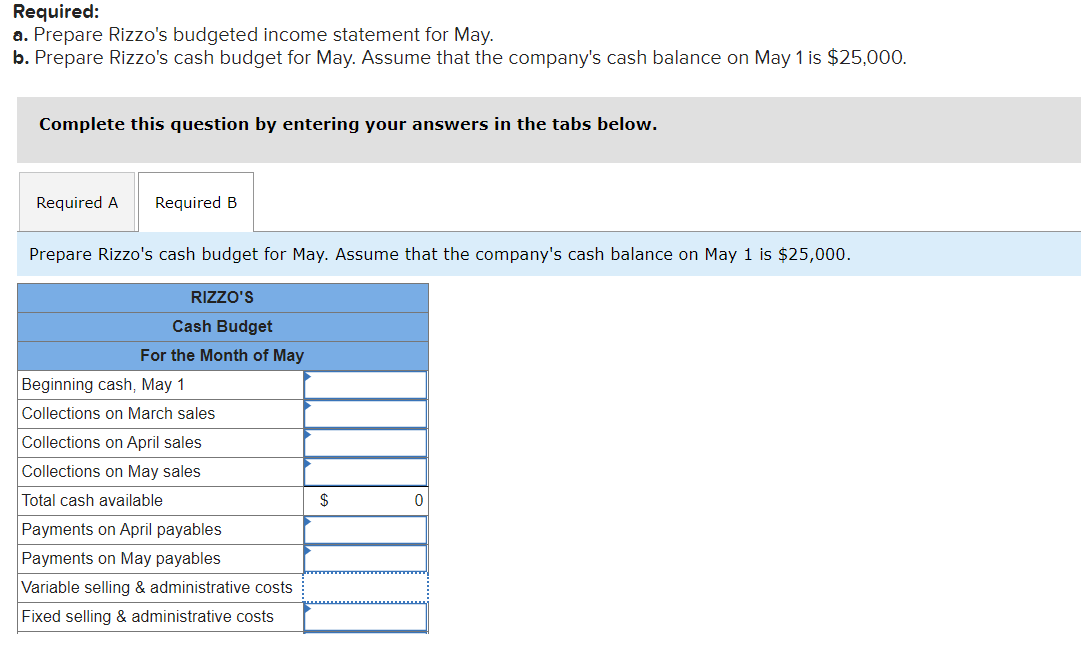Image resolution: width=1088 pixels, height=650 pixels.
Task: Switch to the Required A tab
Action: [x=77, y=202]
